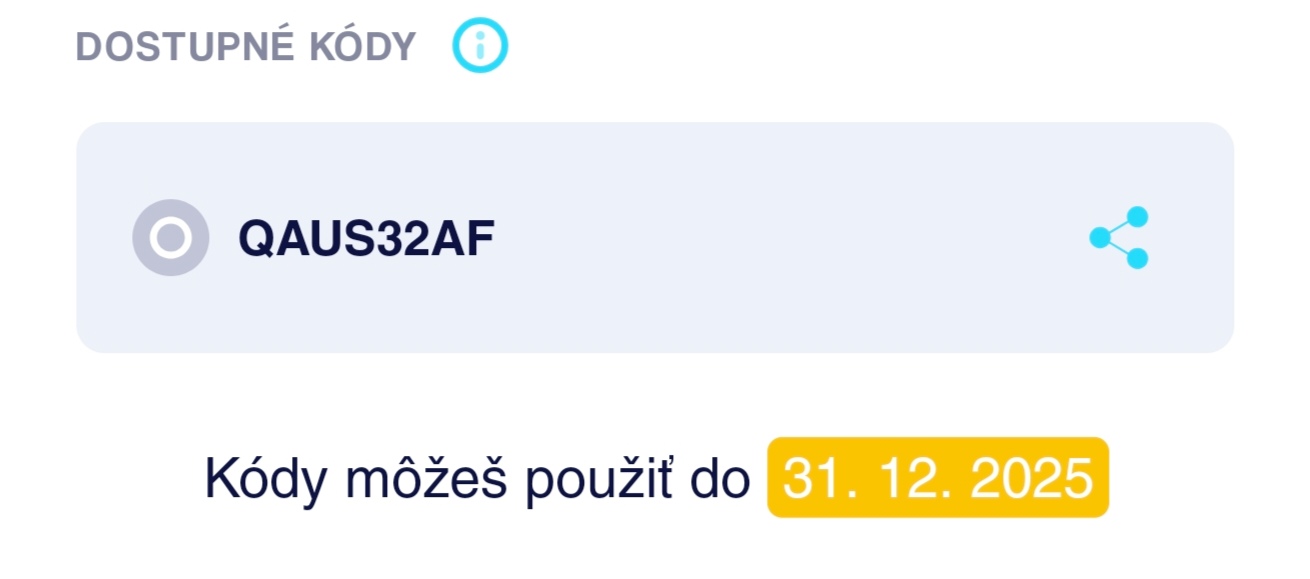Choose the code using the grey circle

171,237
